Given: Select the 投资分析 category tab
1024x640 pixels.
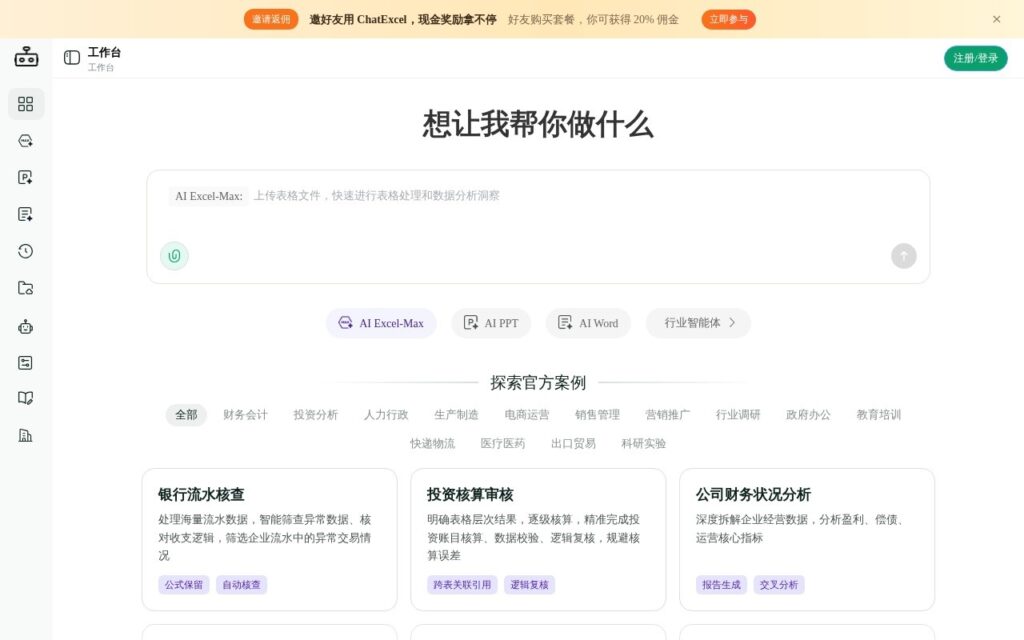Looking at the screenshot, I should [315, 415].
